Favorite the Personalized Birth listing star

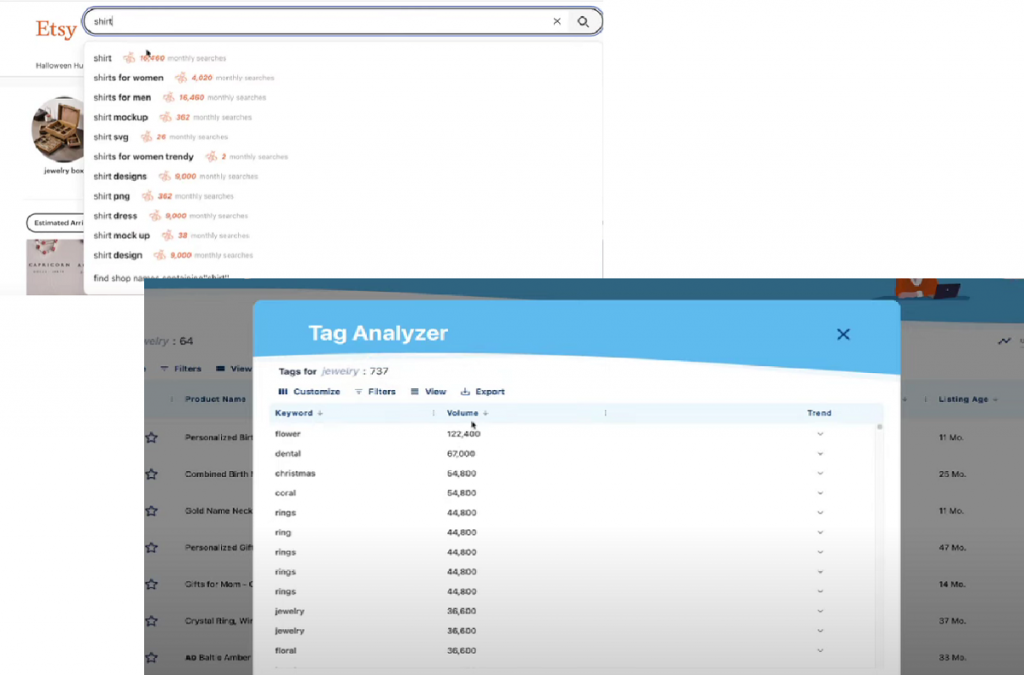pyautogui.click(x=152, y=438)
